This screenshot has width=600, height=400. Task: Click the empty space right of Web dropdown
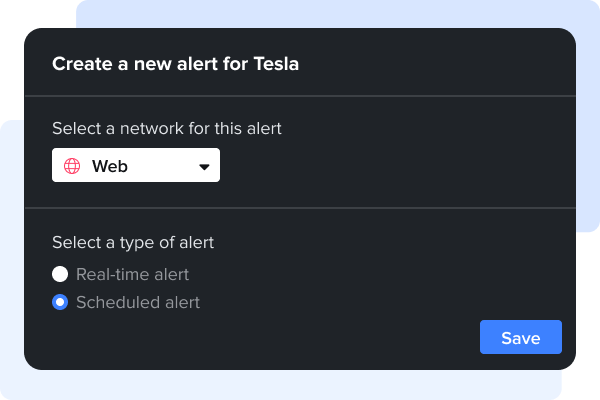(400, 166)
